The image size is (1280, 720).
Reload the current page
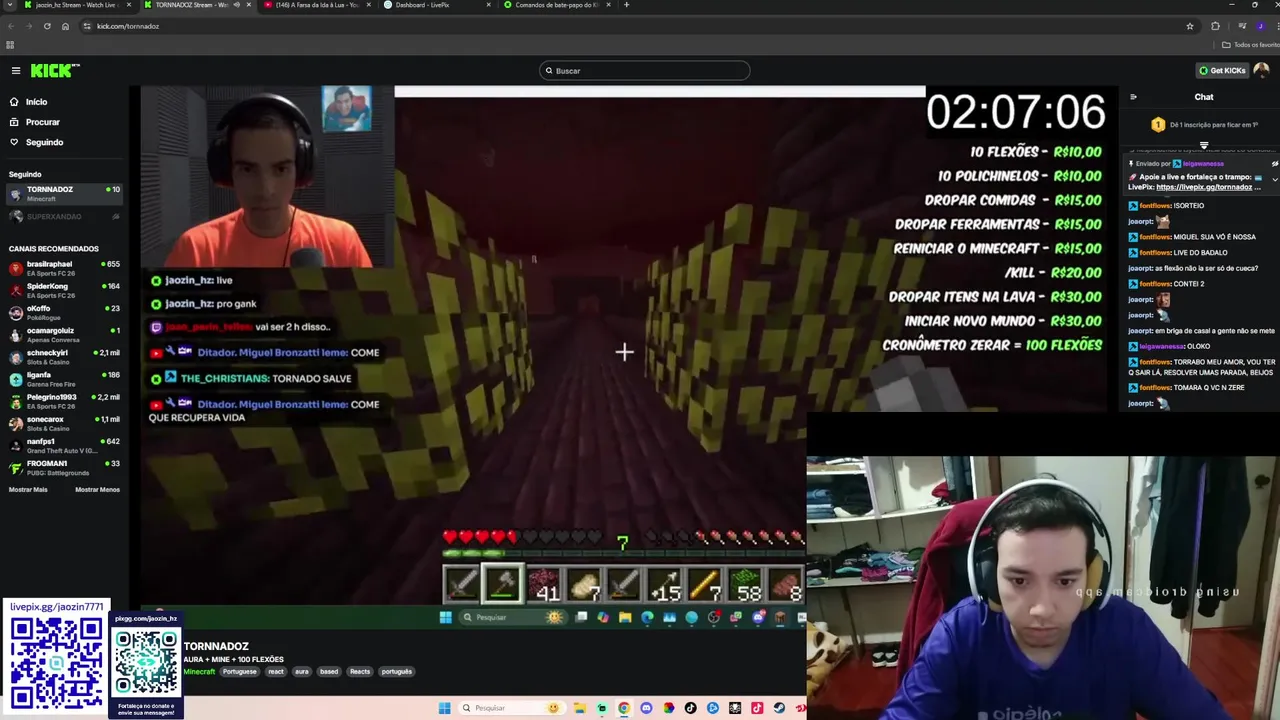(47, 26)
